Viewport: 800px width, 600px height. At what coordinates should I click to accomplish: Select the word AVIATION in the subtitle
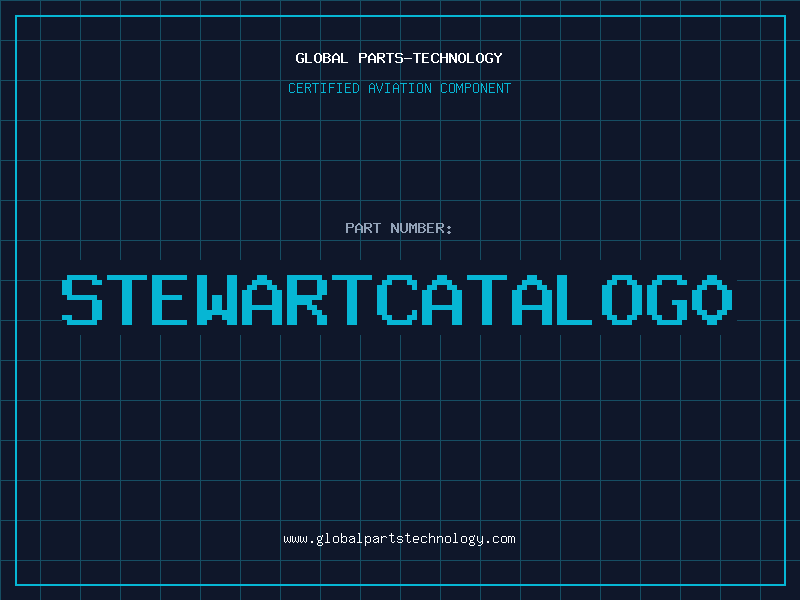coord(400,88)
